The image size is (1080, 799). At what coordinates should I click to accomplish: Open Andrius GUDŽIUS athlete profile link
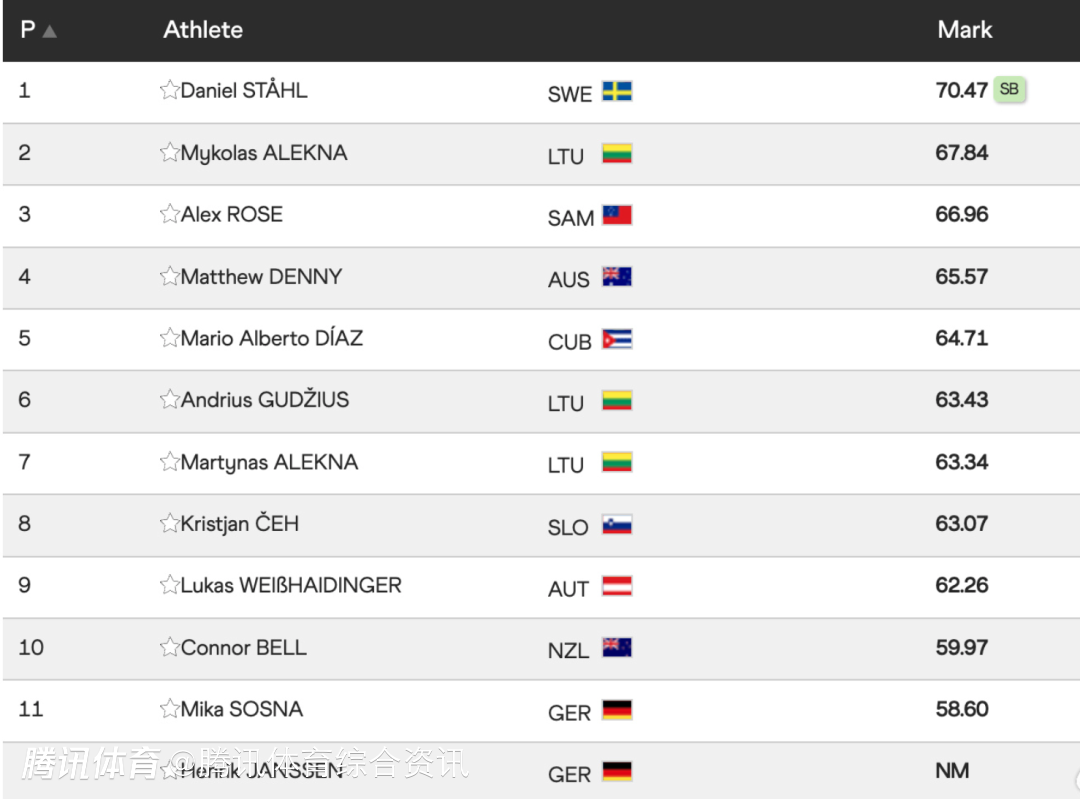pos(265,400)
